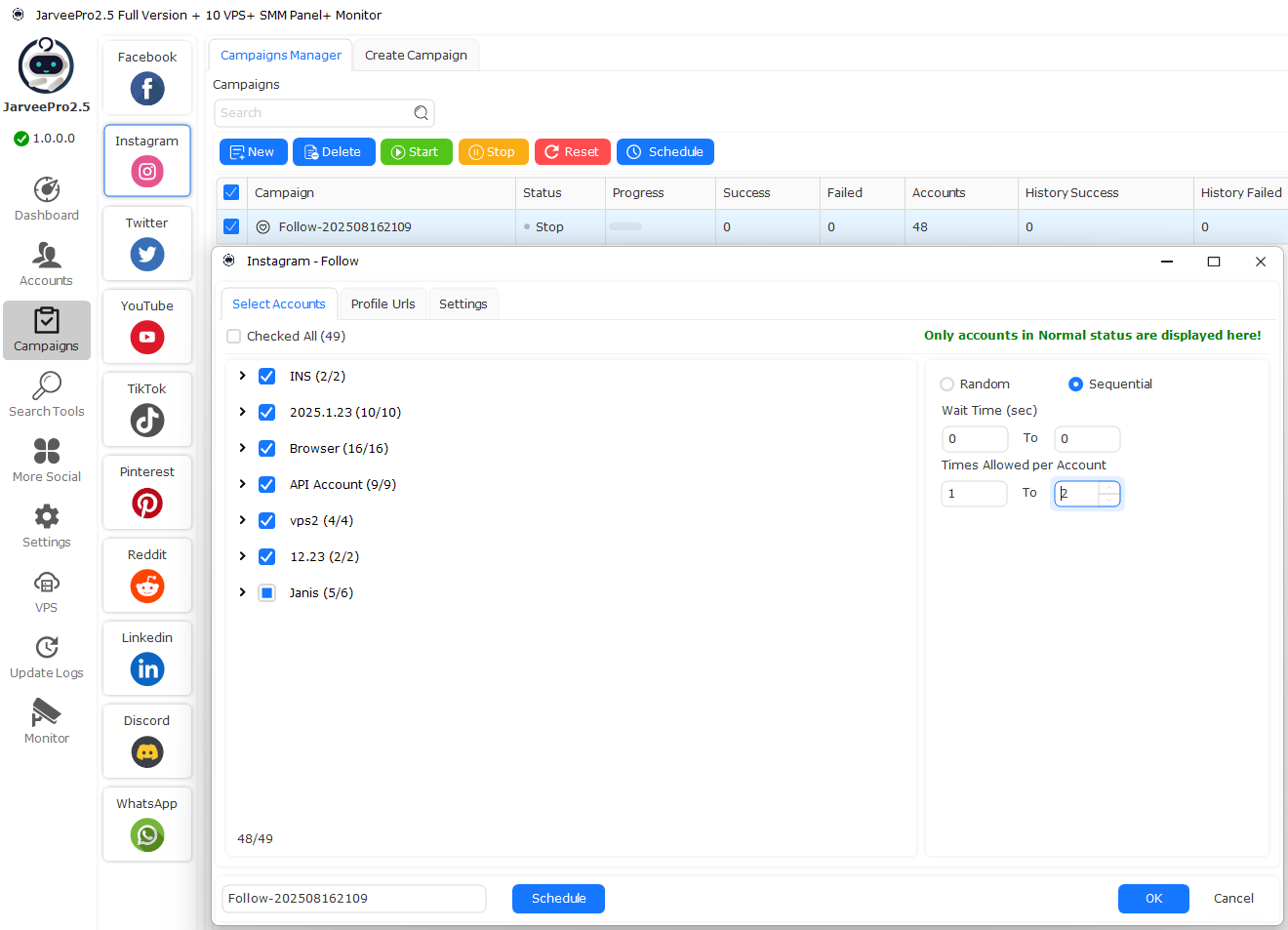Click the green Start button
Image resolution: width=1288 pixels, height=930 pixels.
[417, 152]
